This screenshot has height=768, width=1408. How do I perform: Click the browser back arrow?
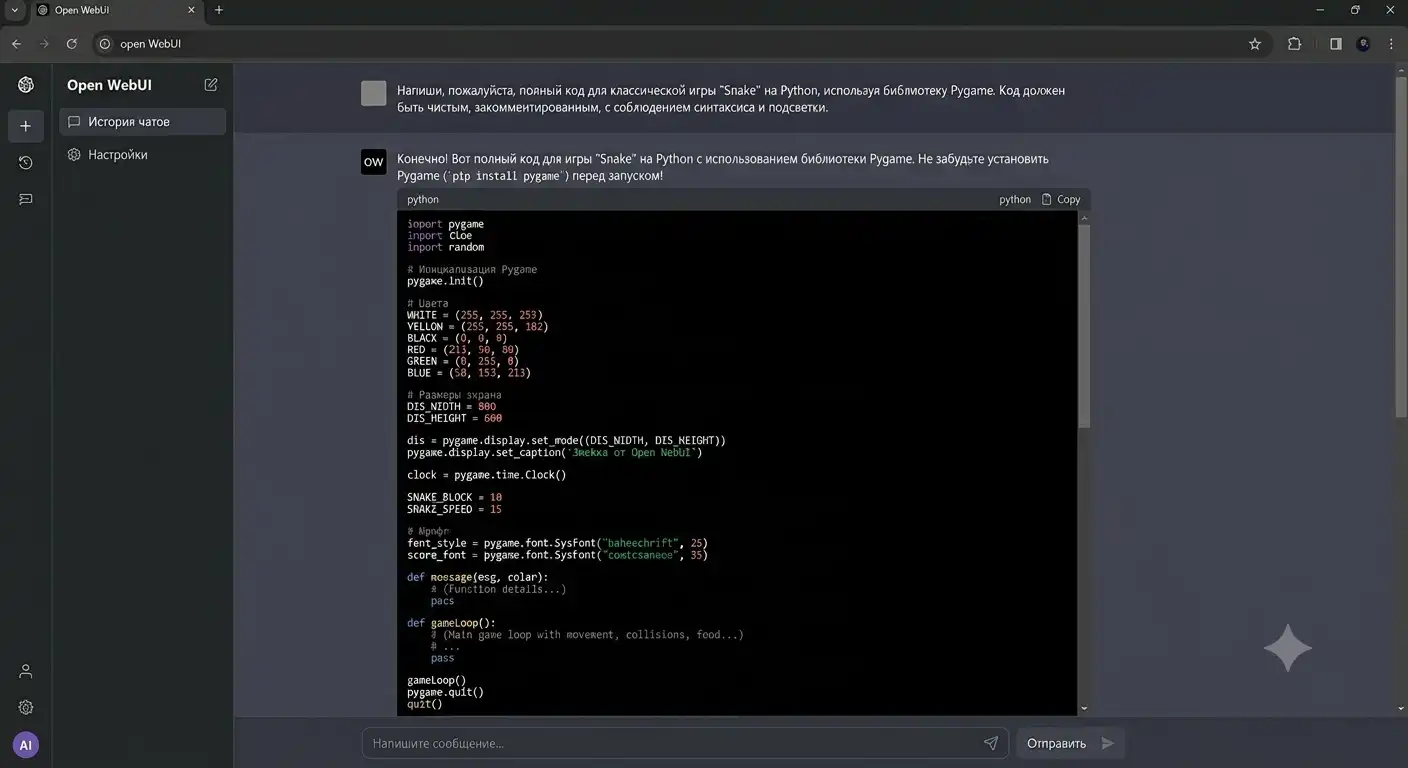point(16,44)
